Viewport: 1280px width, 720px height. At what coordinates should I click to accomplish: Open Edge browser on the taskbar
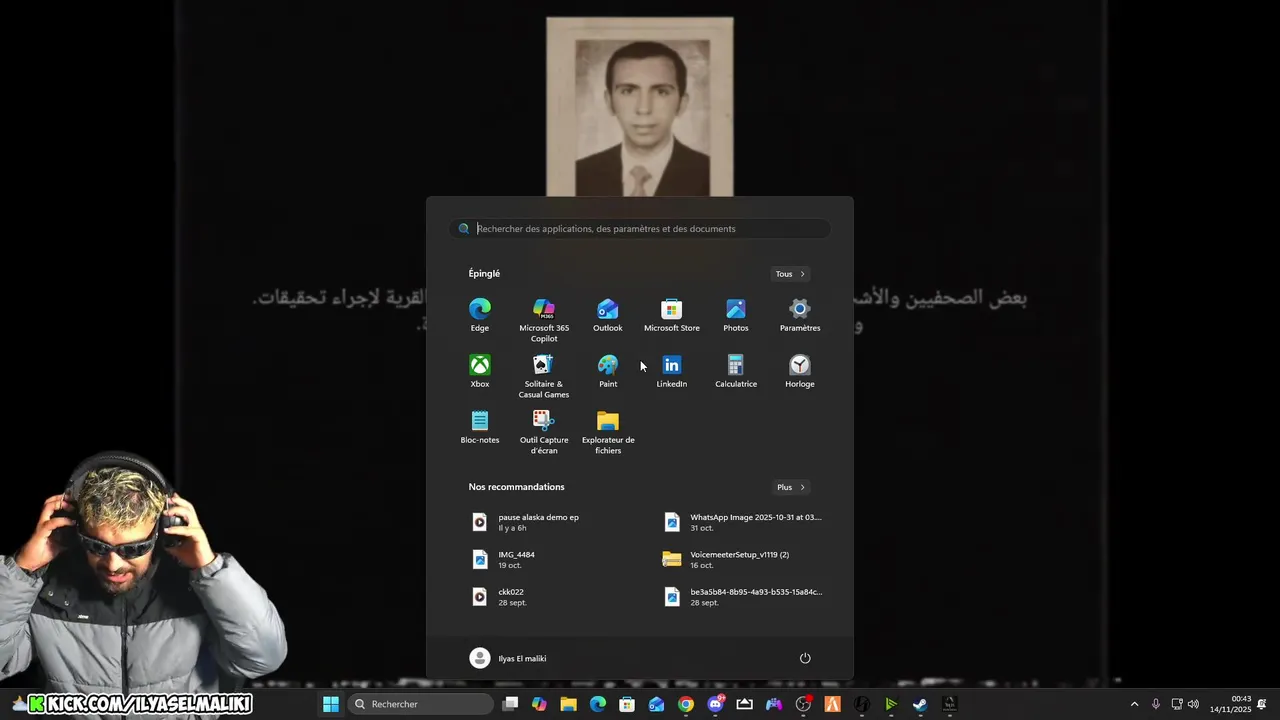[598, 704]
